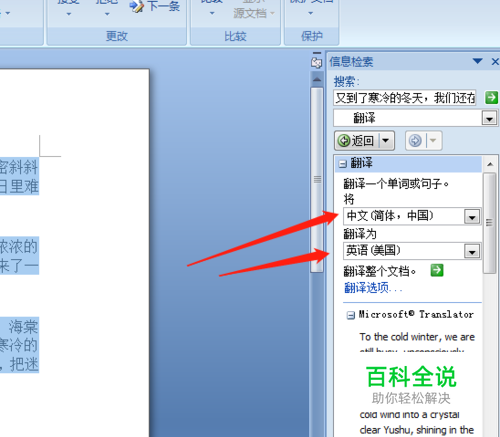Screen dimensions: 500x437
Task: Open the source language 中文(简体,中国) dropdown
Action: tap(472, 217)
